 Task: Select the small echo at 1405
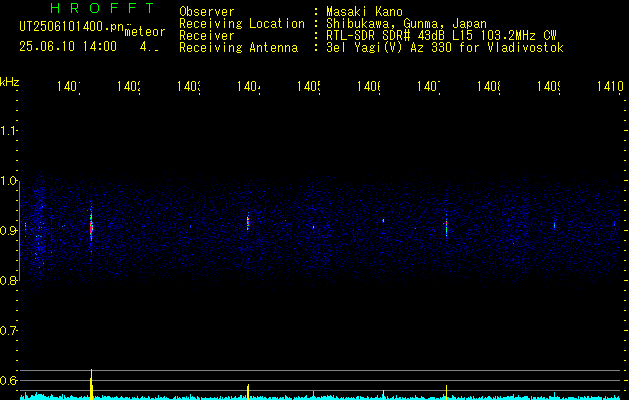(x=314, y=227)
